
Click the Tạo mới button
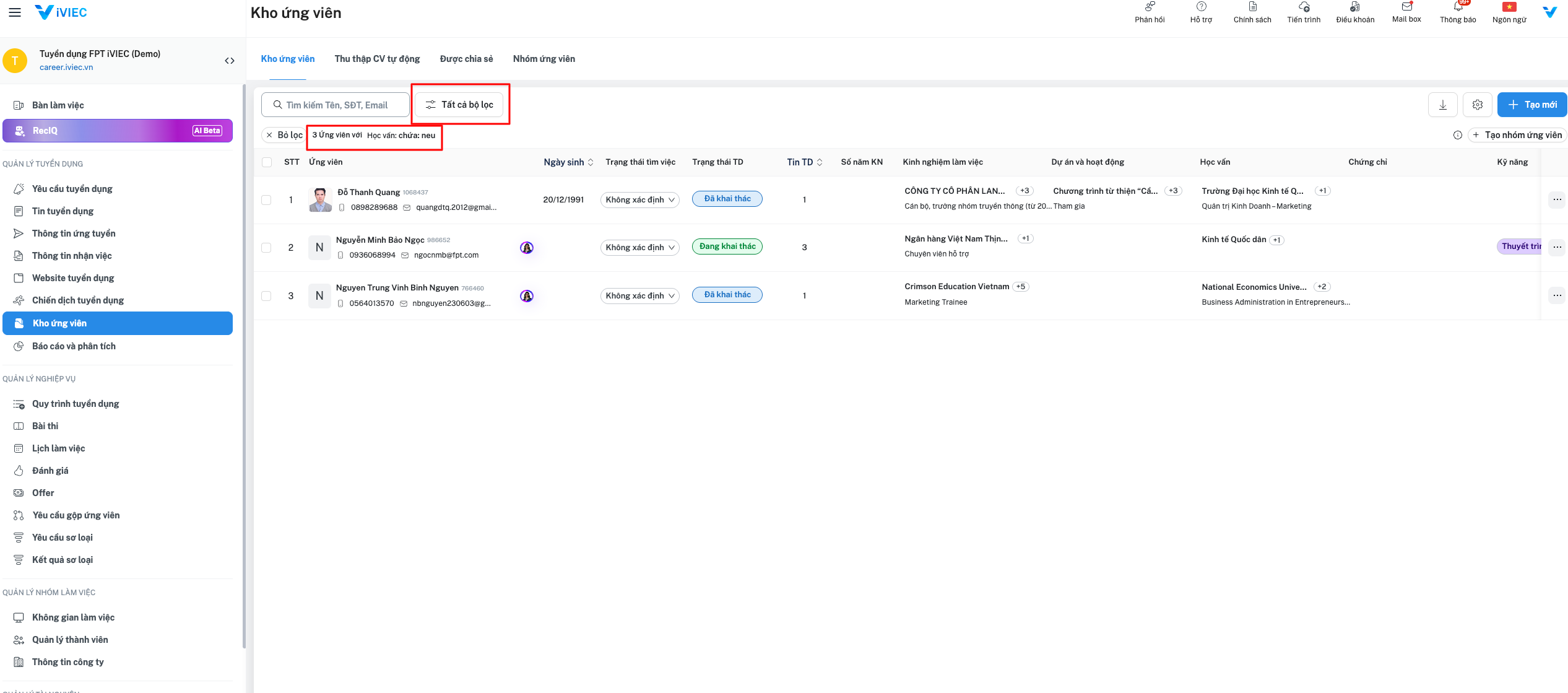tap(1531, 105)
